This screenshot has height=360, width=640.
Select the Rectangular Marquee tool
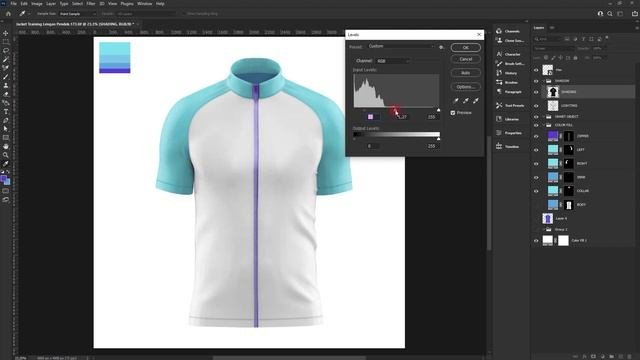click(6, 42)
